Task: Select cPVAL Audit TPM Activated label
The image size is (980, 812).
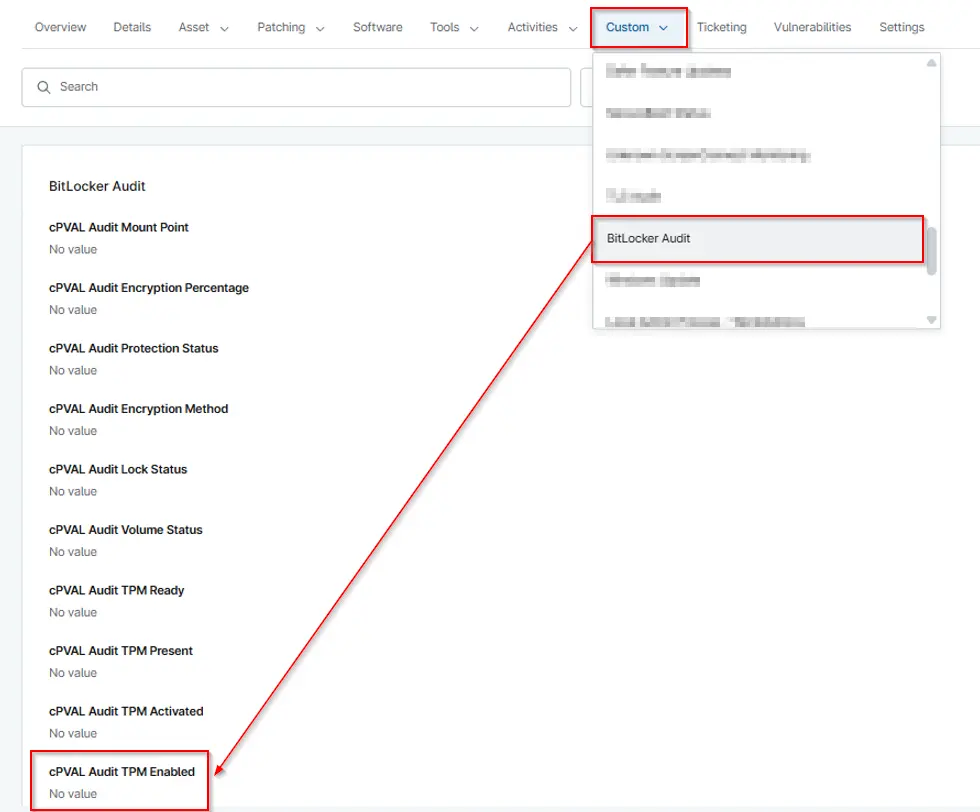Action: click(x=126, y=711)
